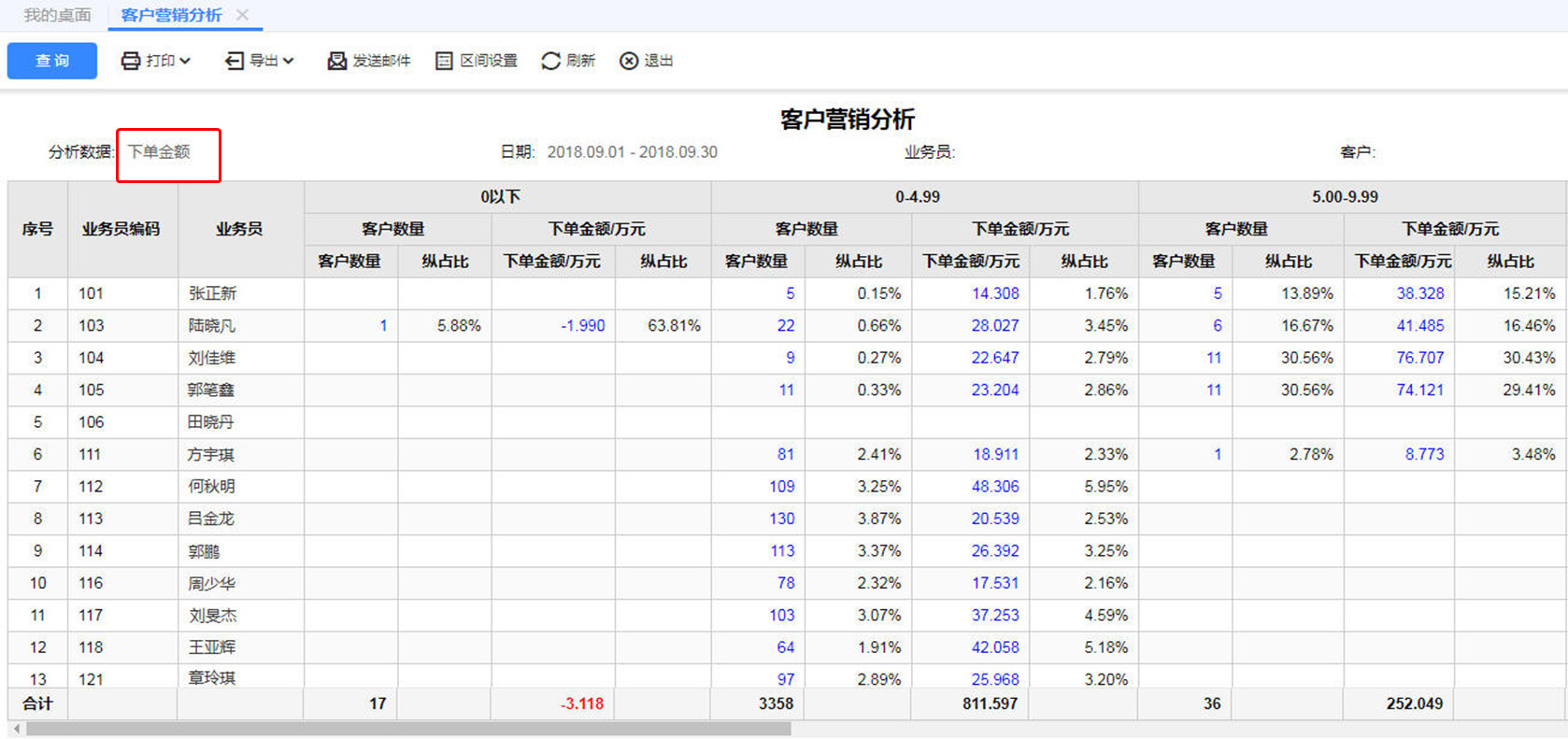1568x739 pixels.
Task: Click the refresh (刷新) icon
Action: (x=551, y=61)
